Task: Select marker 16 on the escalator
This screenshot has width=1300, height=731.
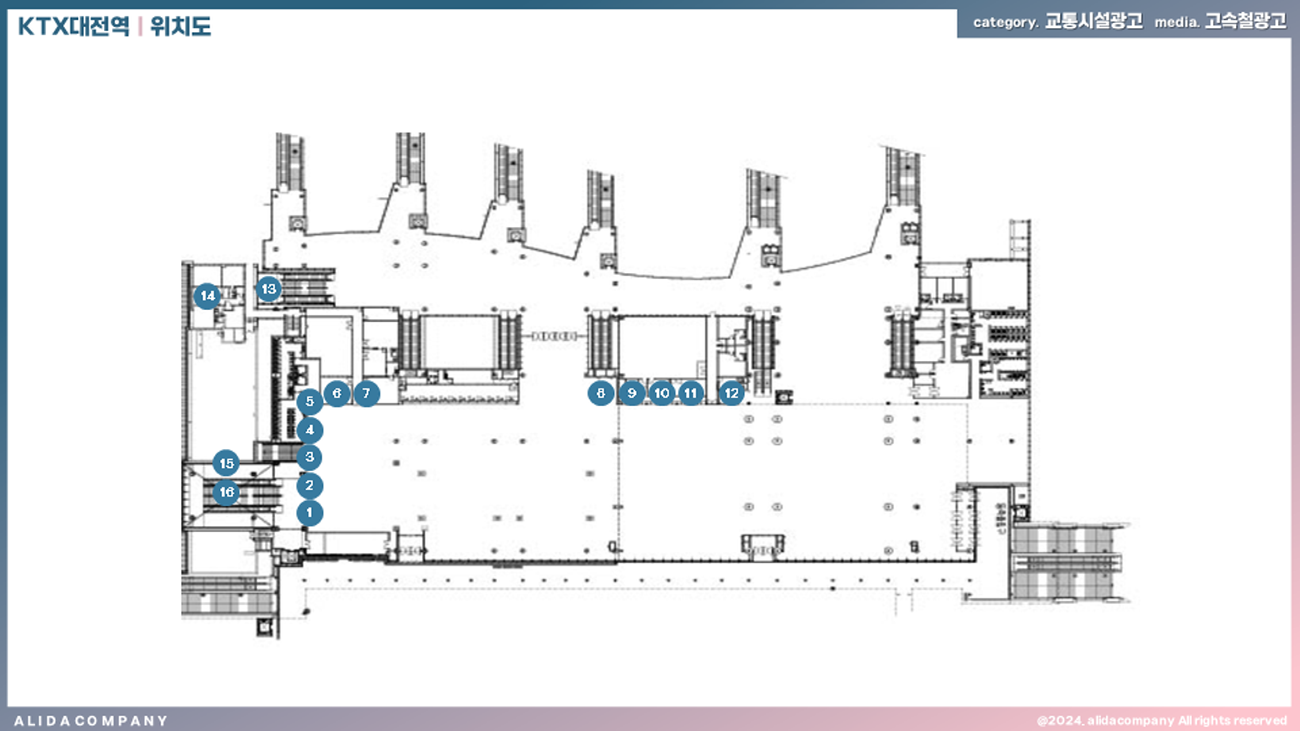Action: pos(227,492)
